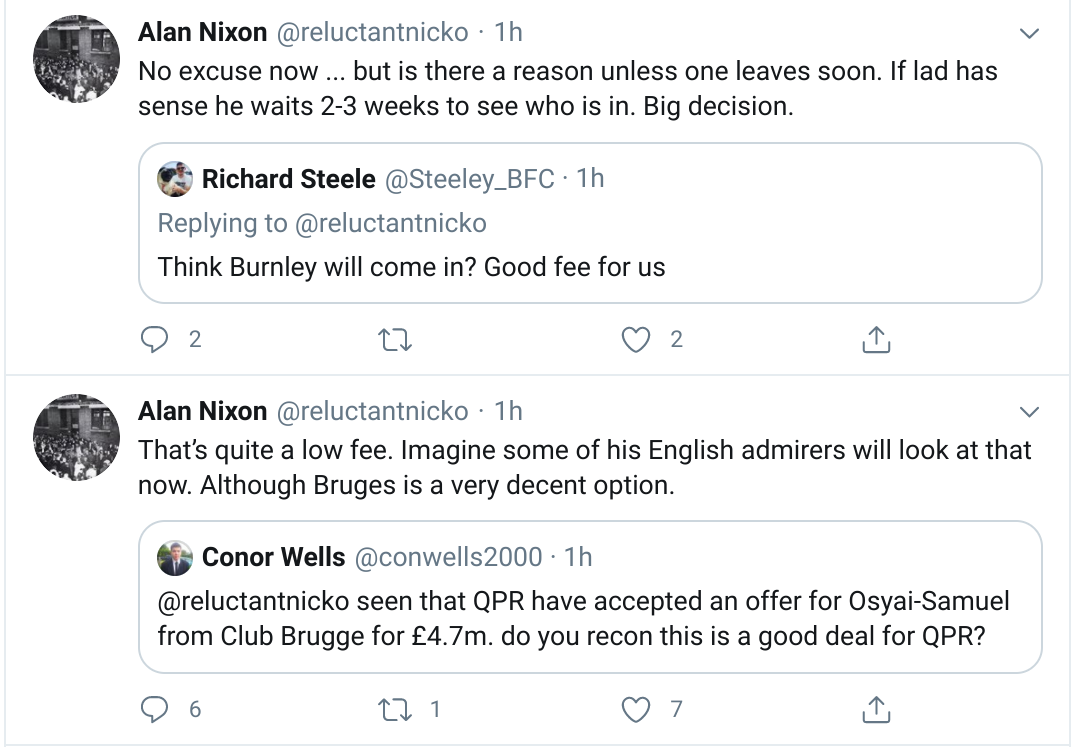Click the @reluctantnicko handle in the first tweet header

coord(371,33)
